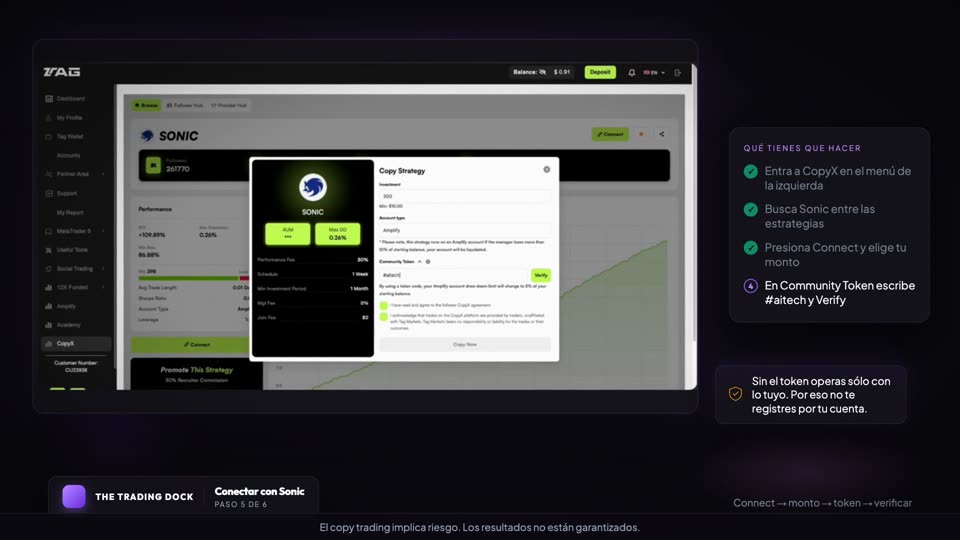Open My Report in the sidebar
The width and height of the screenshot is (960, 540).
coord(70,212)
